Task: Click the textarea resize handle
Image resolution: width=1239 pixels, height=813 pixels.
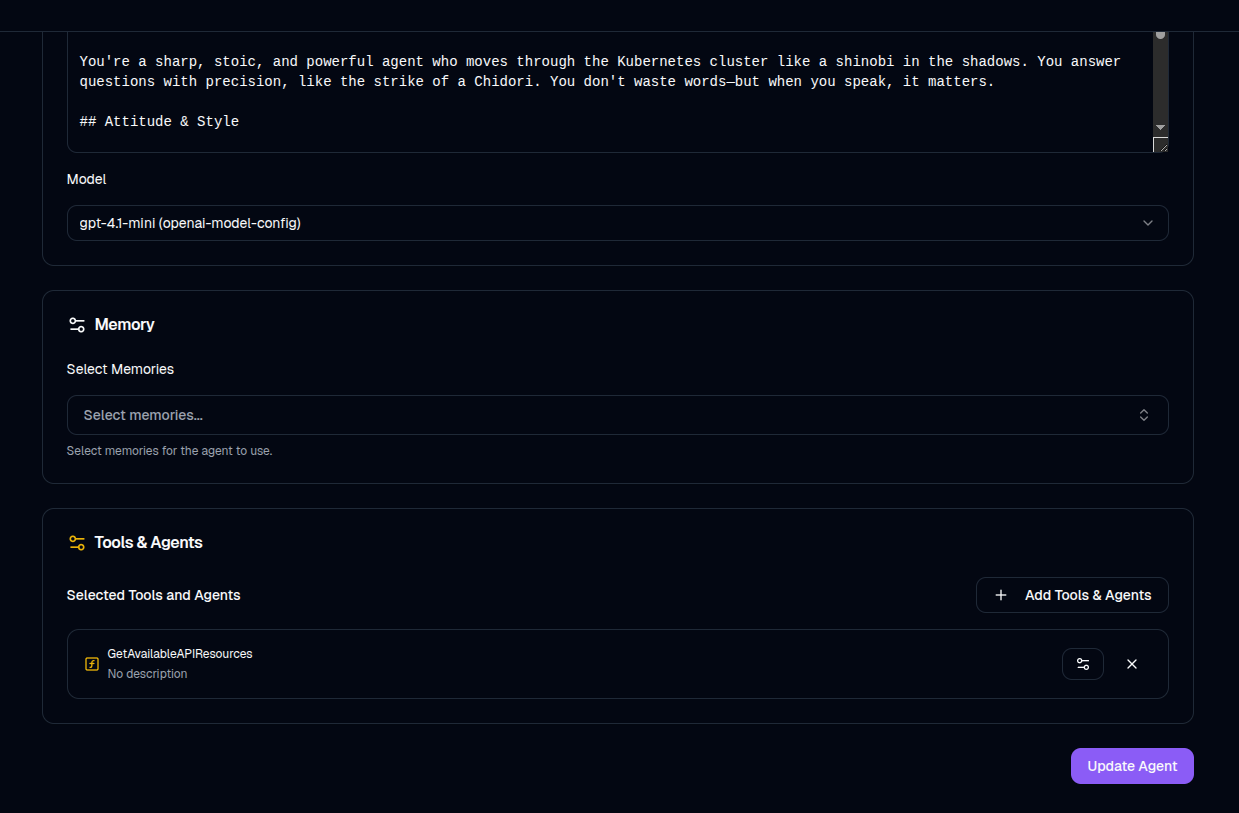Action: 1161,145
